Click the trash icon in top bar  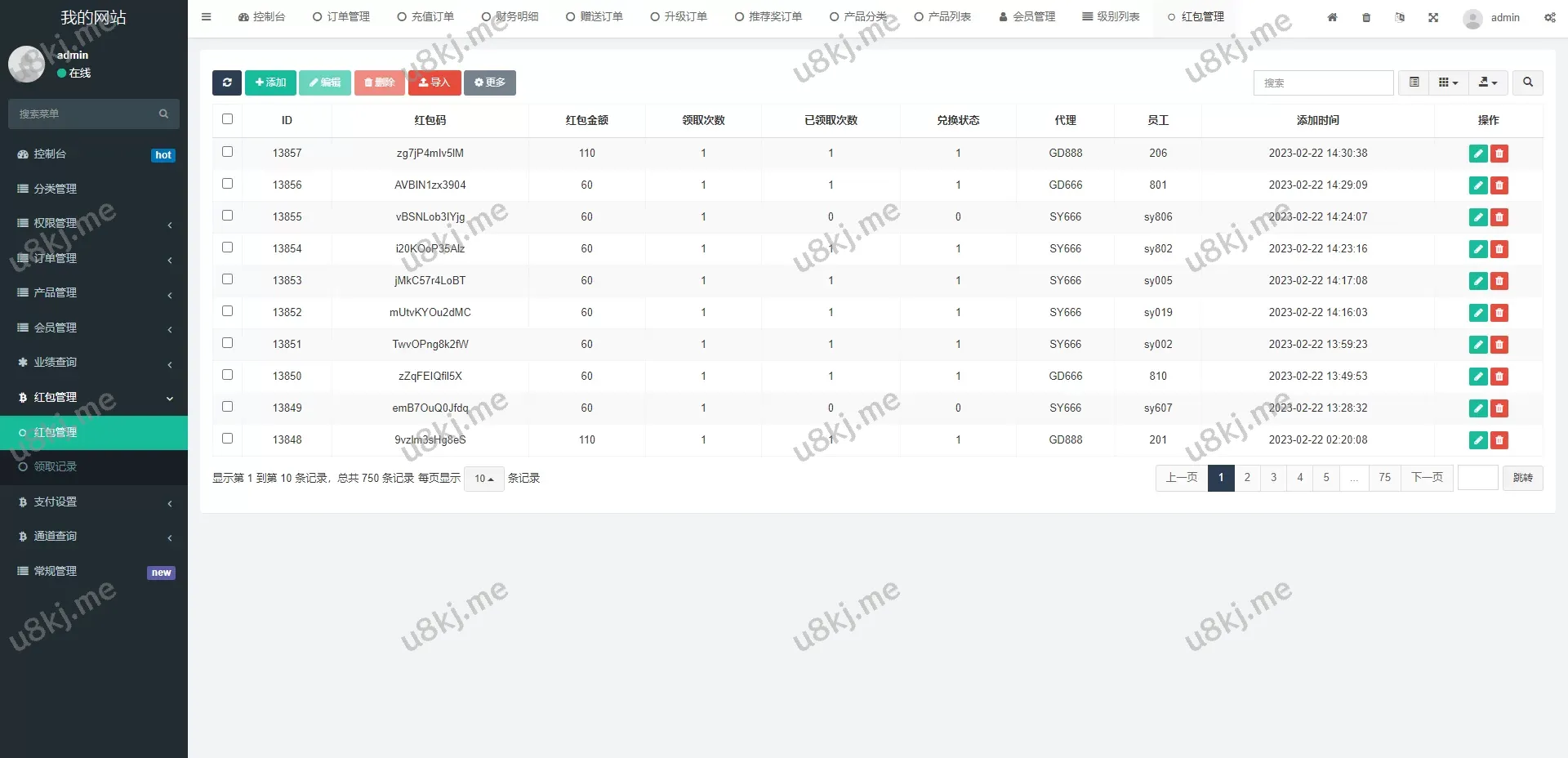pyautogui.click(x=1366, y=17)
